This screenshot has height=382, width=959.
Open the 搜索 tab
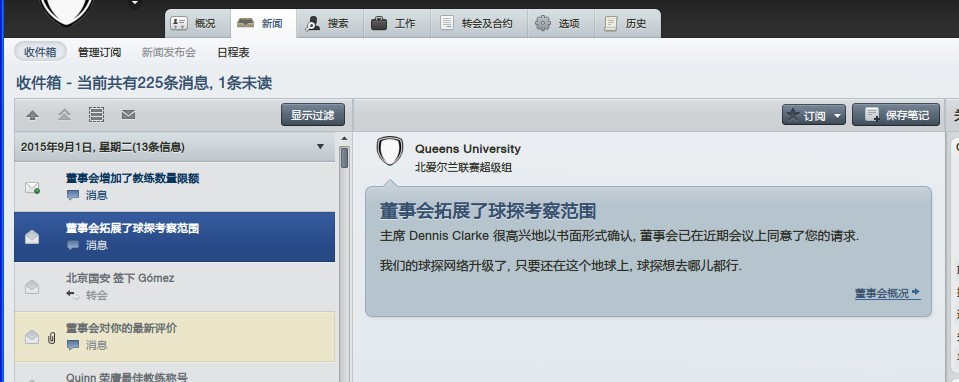[x=330, y=24]
